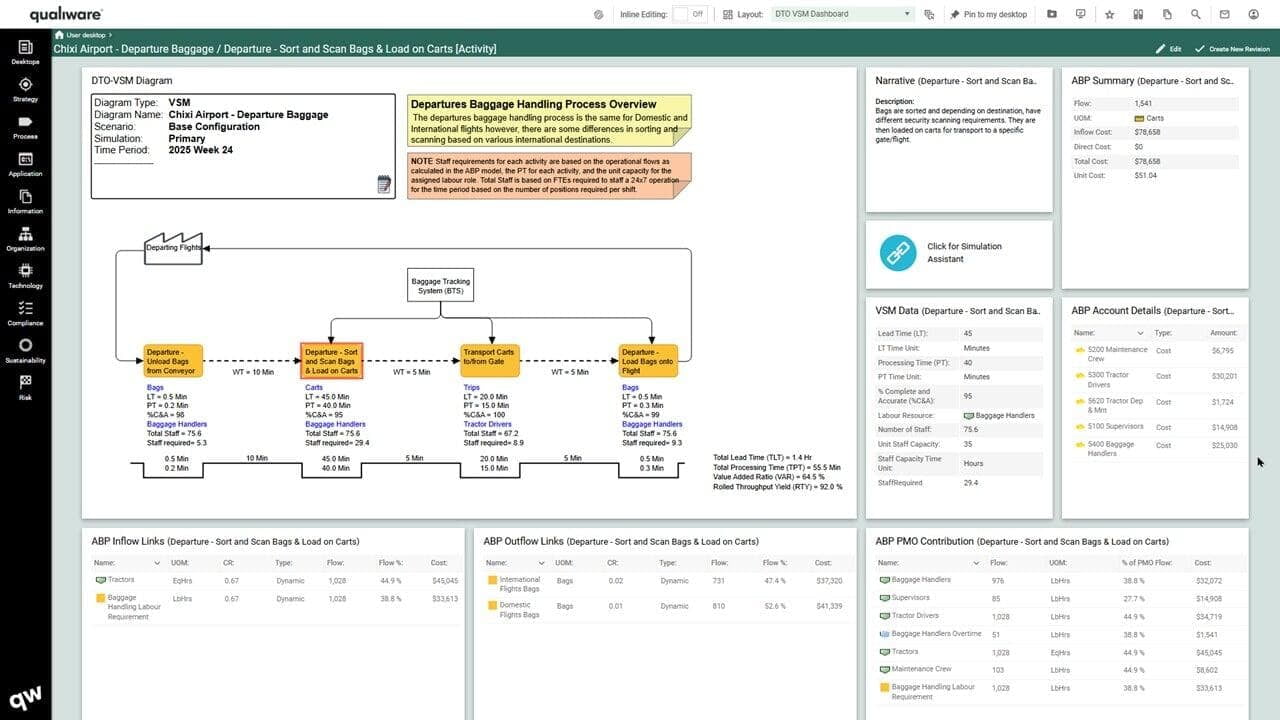Toggle the Inline Editing switch
The height and width of the screenshot is (720, 1280).
click(688, 14)
